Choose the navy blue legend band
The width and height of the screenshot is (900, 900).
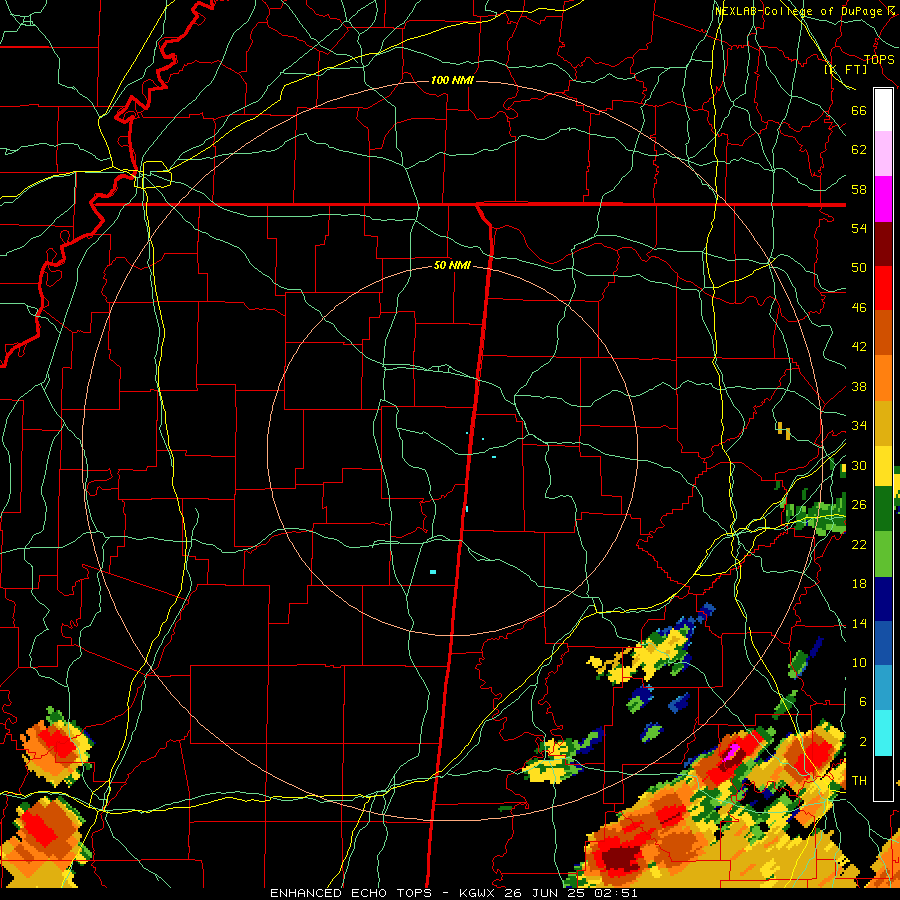click(x=883, y=599)
